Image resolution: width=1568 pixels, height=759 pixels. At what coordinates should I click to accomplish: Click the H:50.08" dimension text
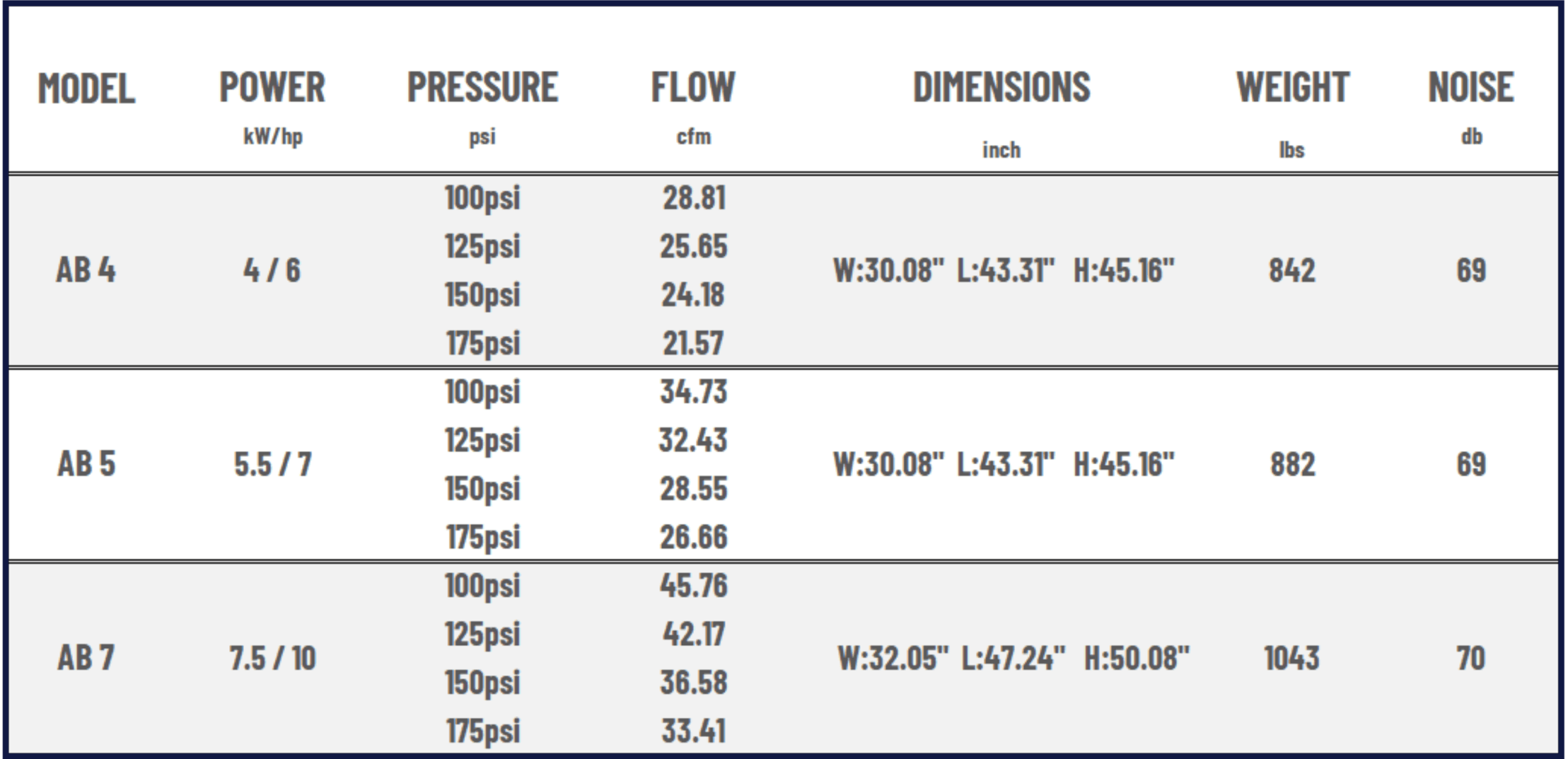[1136, 659]
